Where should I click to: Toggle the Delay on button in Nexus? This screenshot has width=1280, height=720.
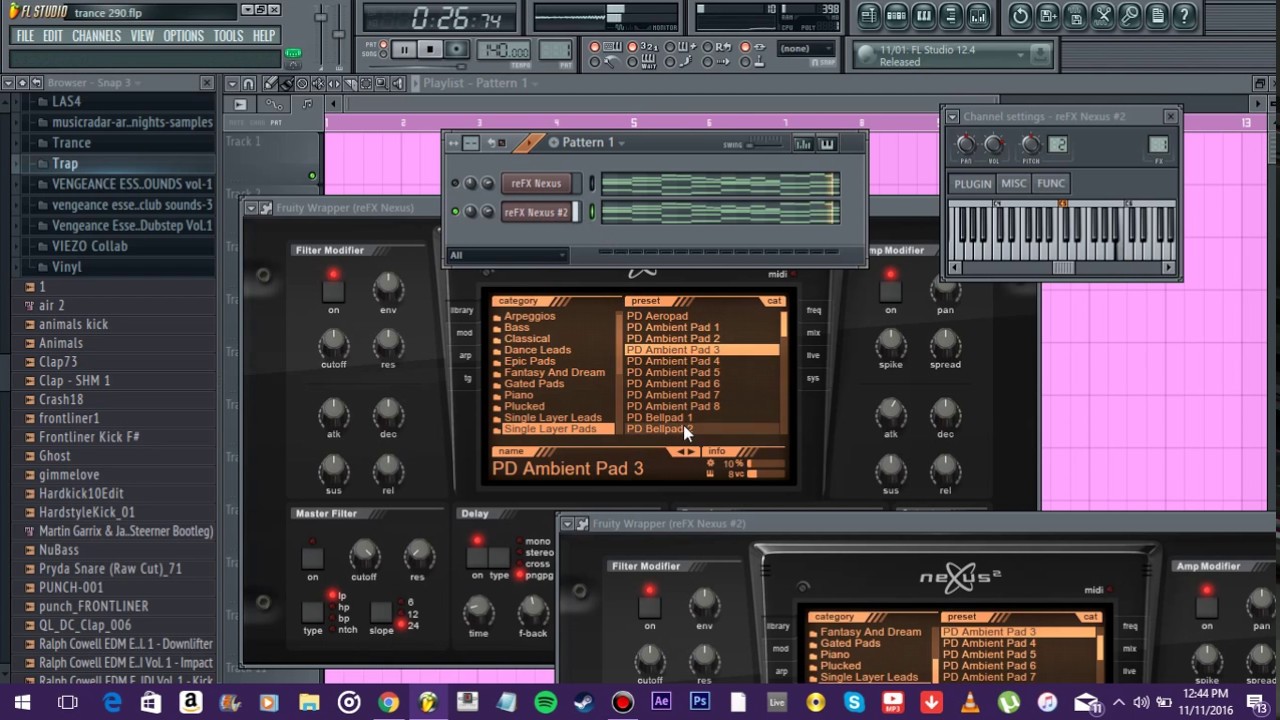click(x=477, y=556)
